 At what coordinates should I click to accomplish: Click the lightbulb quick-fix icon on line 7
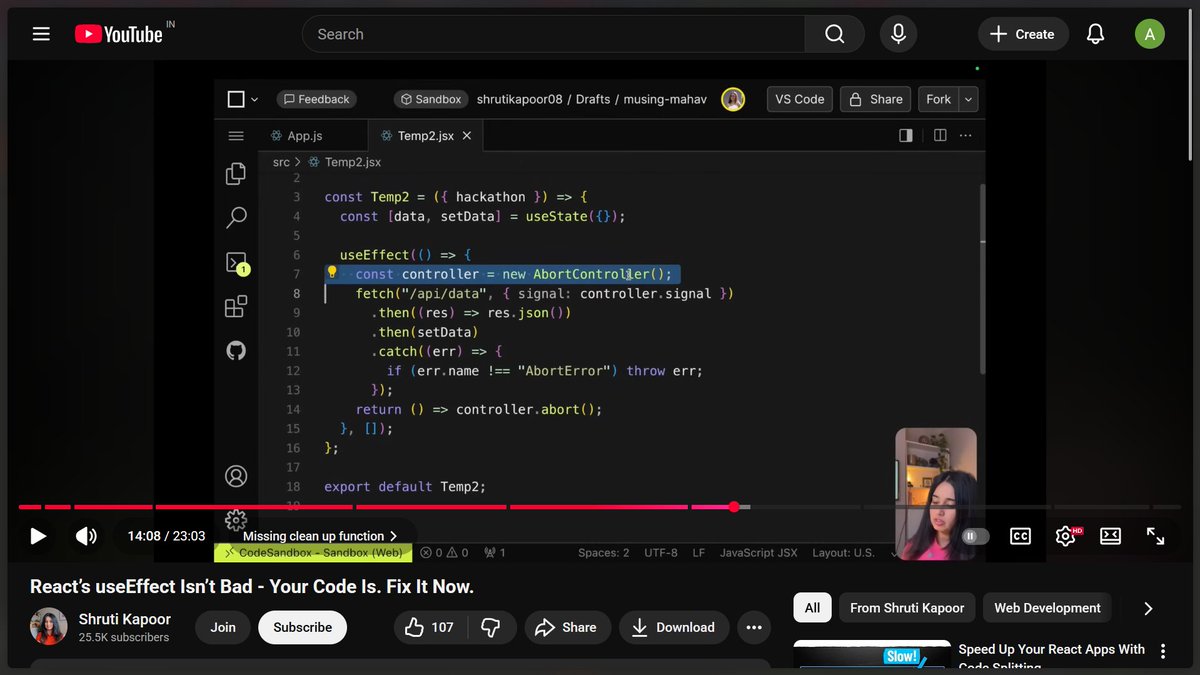click(331, 272)
